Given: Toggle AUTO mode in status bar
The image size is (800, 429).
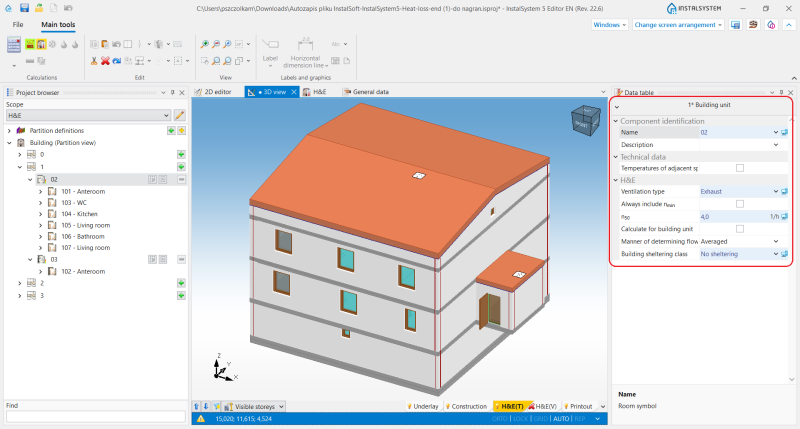Looking at the screenshot, I should tap(561, 419).
